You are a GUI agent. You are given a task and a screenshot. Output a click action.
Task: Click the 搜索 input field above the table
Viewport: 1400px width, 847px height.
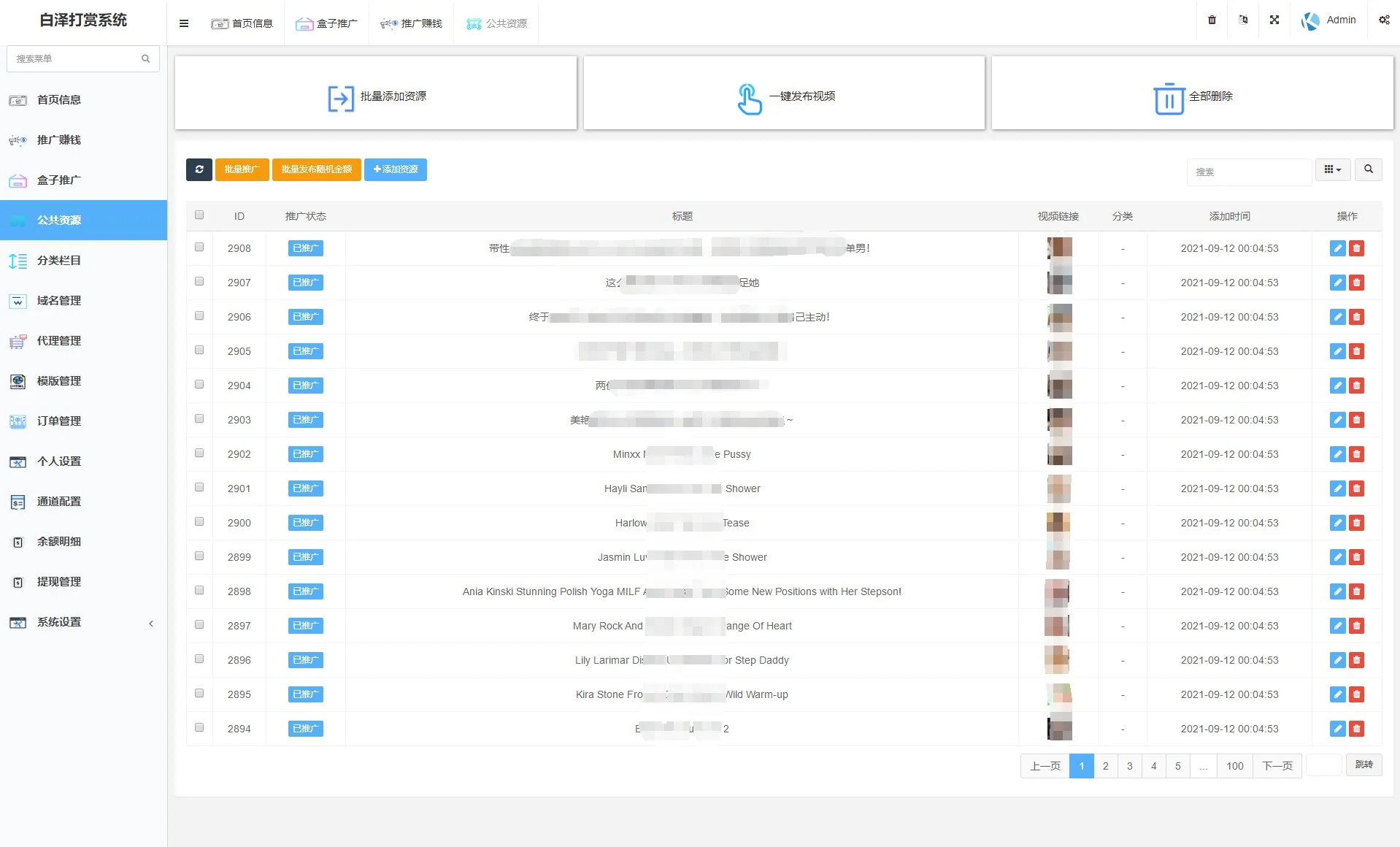[x=1248, y=172]
